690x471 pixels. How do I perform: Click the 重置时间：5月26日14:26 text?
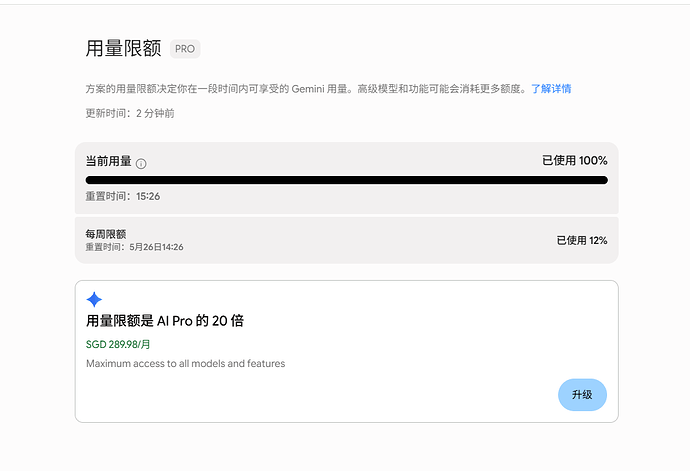pyautogui.click(x=134, y=247)
